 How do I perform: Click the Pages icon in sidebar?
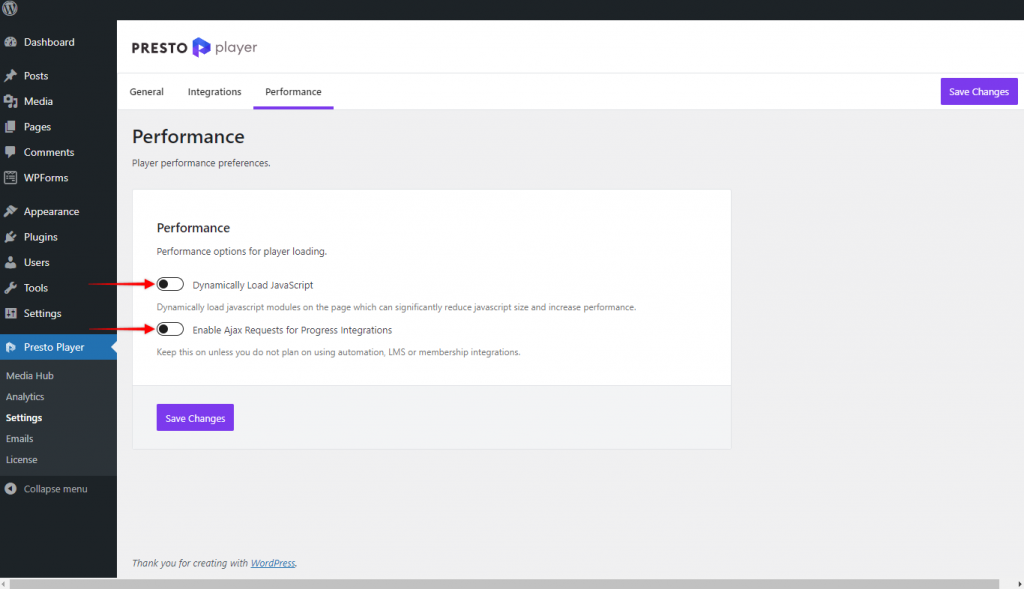[x=11, y=127]
